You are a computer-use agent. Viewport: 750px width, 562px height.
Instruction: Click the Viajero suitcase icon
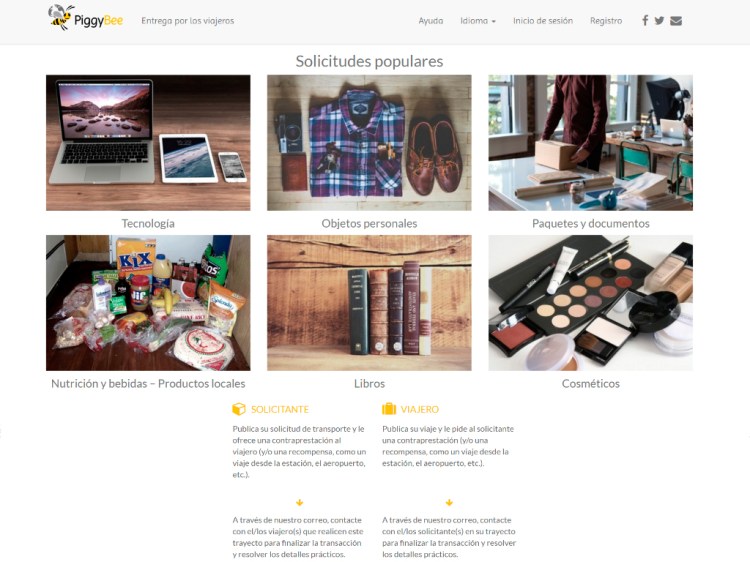pos(389,408)
